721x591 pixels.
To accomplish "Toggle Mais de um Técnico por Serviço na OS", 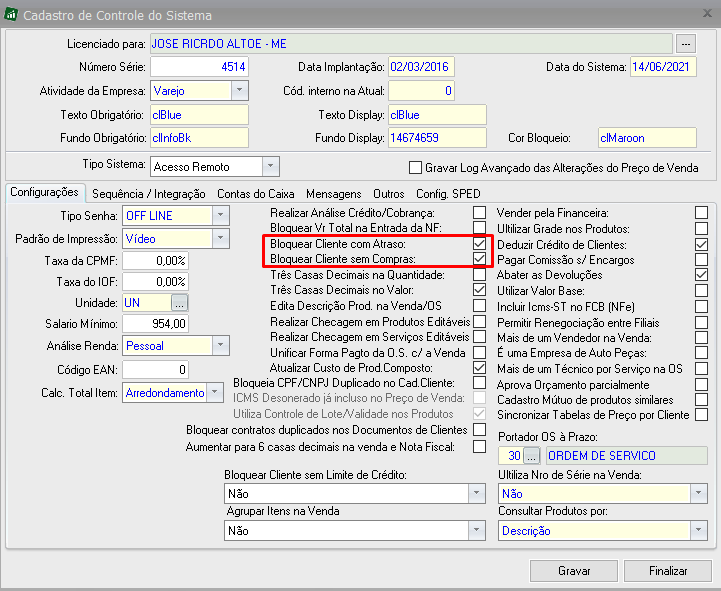I will coord(701,368).
